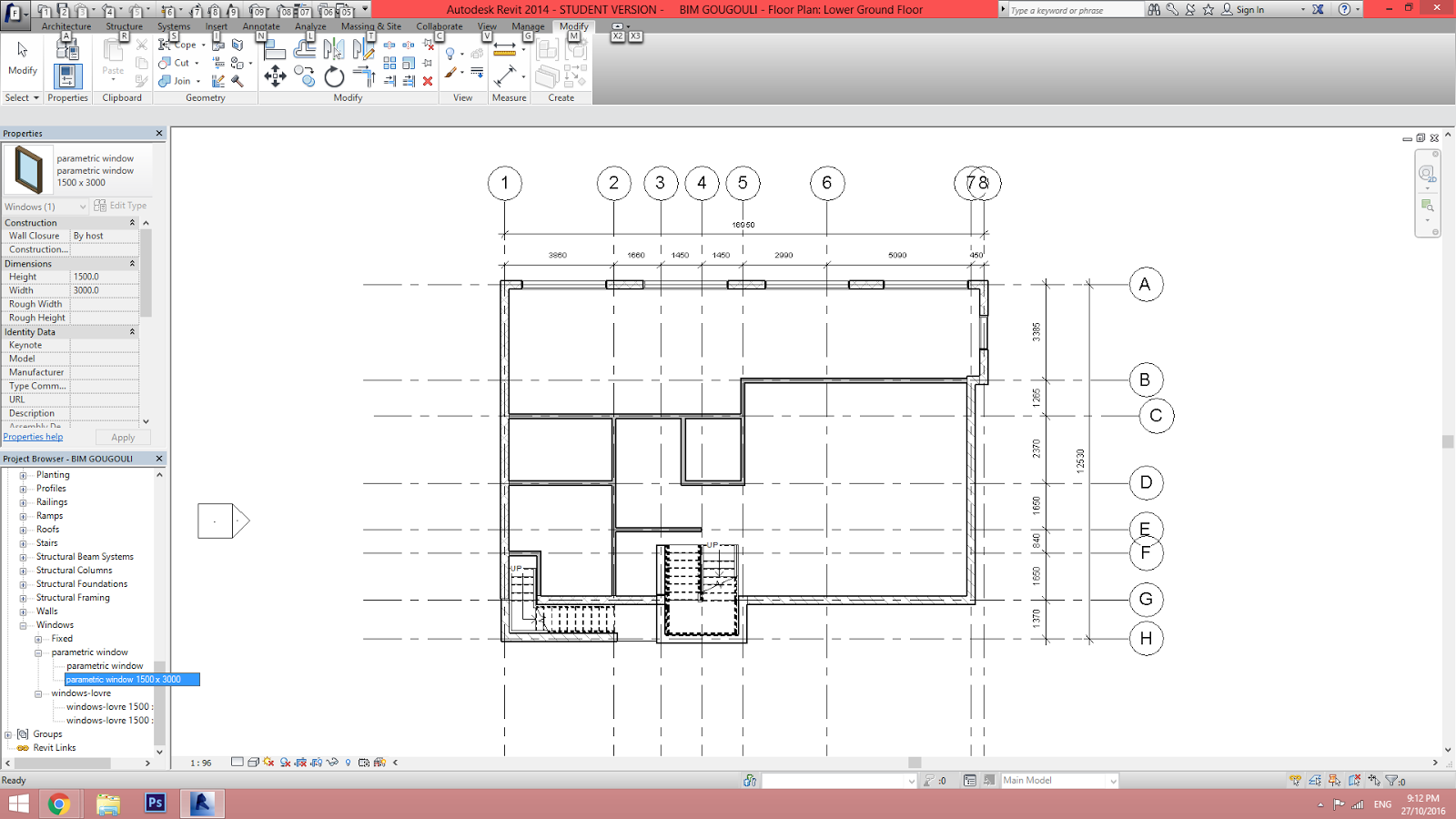Click the Visual Style icon in view control bar

[253, 763]
